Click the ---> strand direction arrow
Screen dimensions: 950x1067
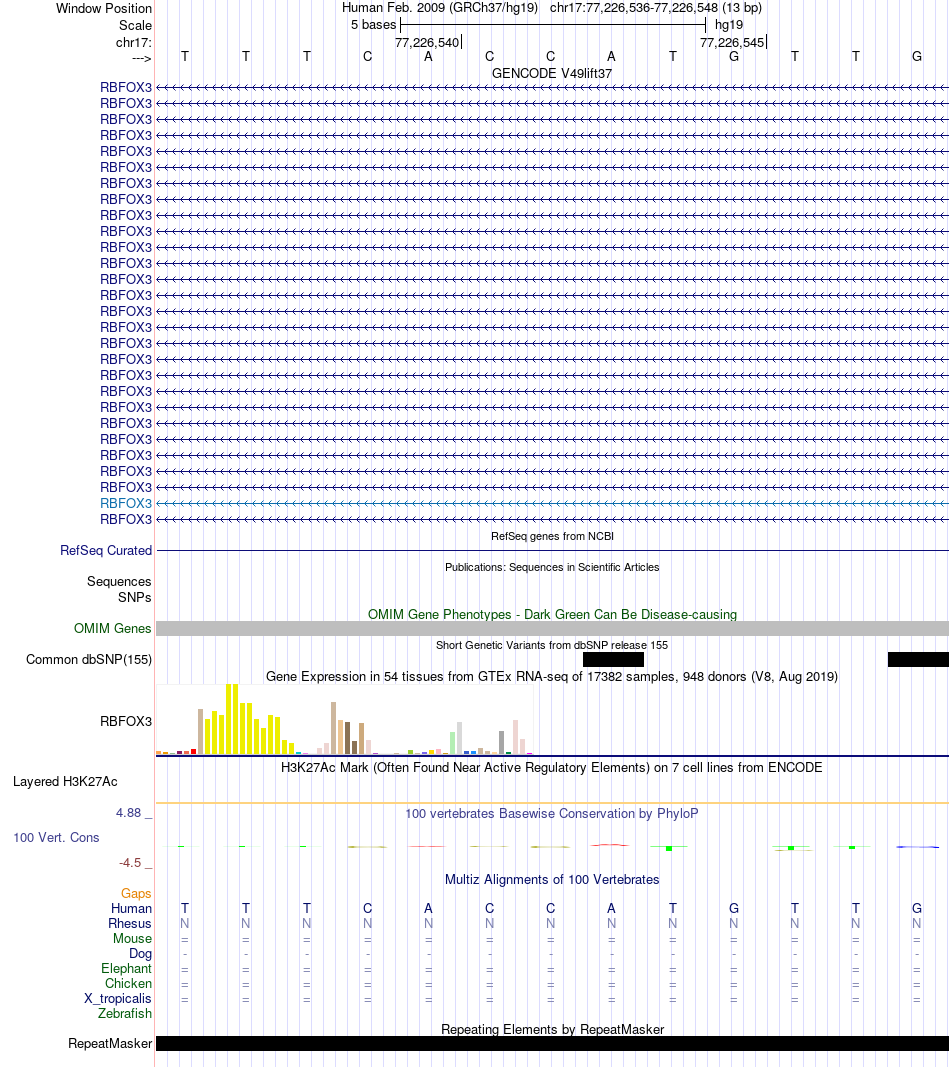(x=142, y=59)
